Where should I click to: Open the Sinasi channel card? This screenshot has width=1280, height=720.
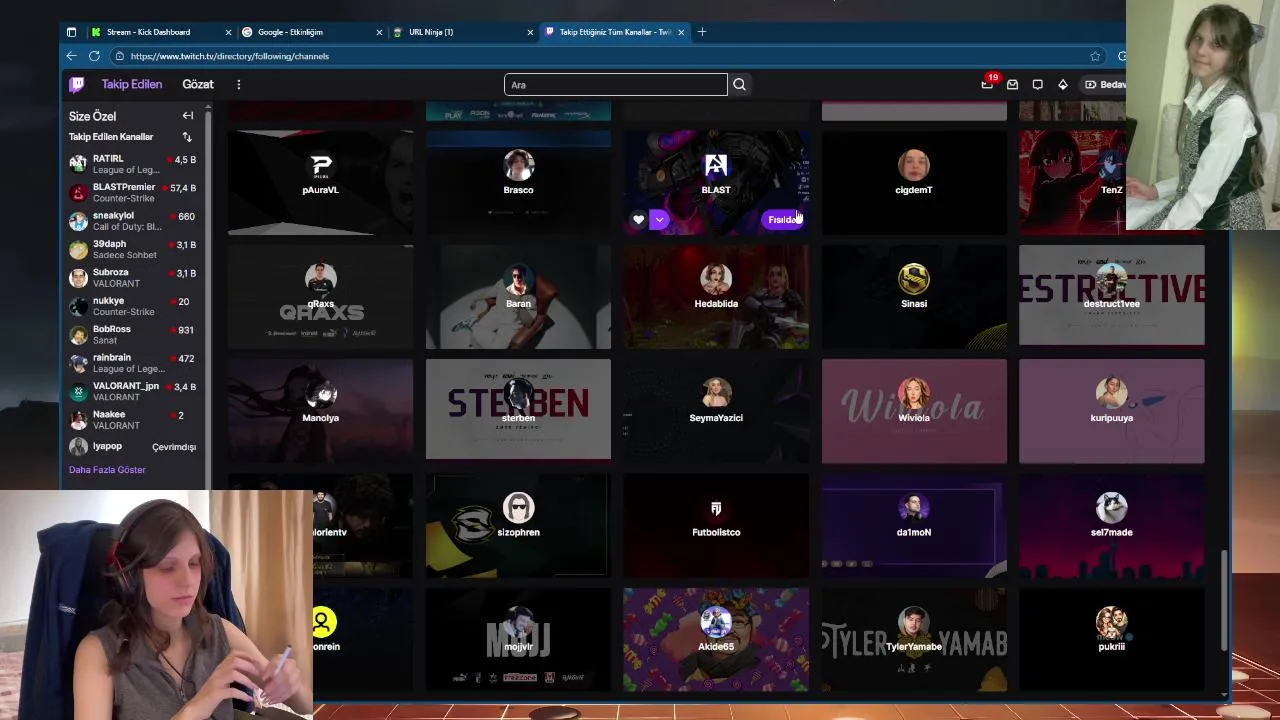(x=914, y=297)
